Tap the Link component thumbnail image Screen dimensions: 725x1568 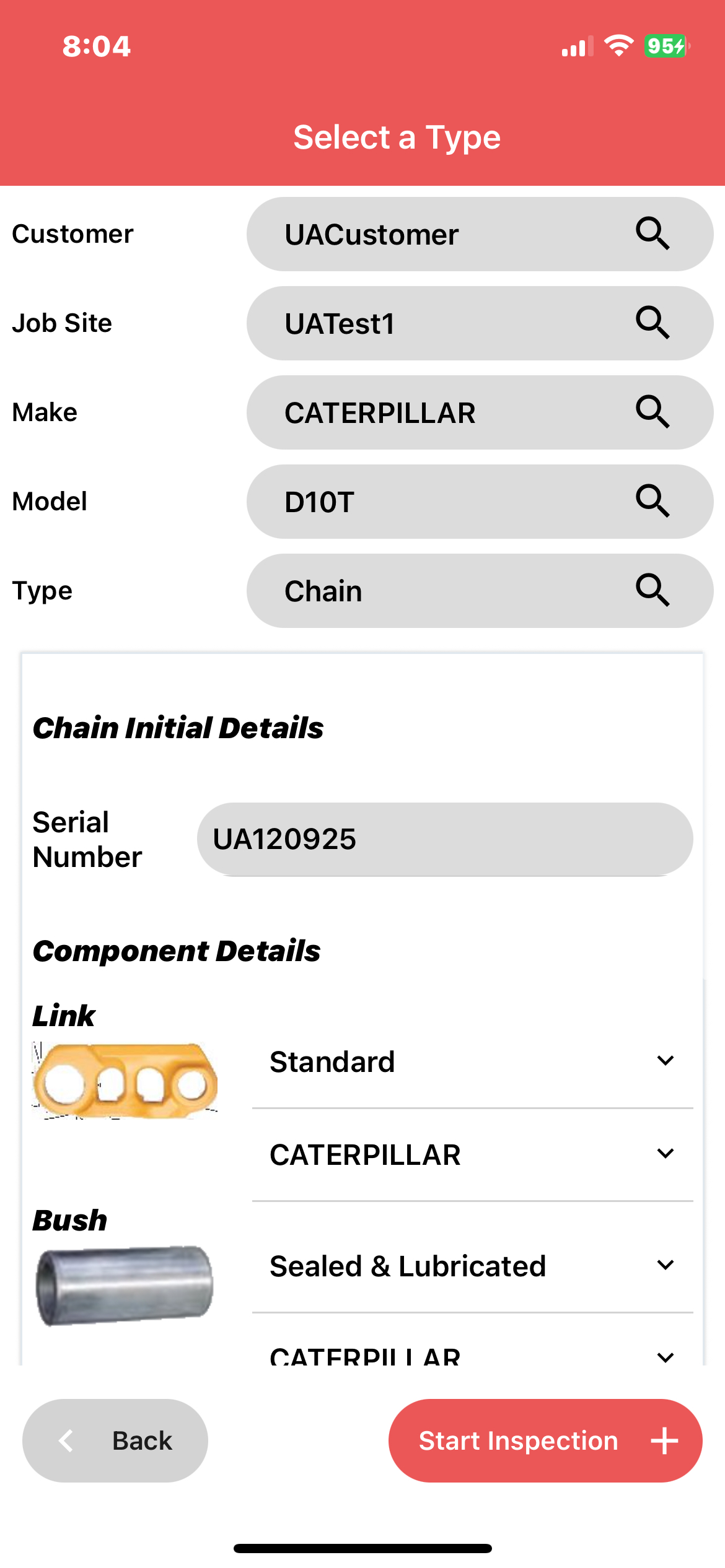125,1081
